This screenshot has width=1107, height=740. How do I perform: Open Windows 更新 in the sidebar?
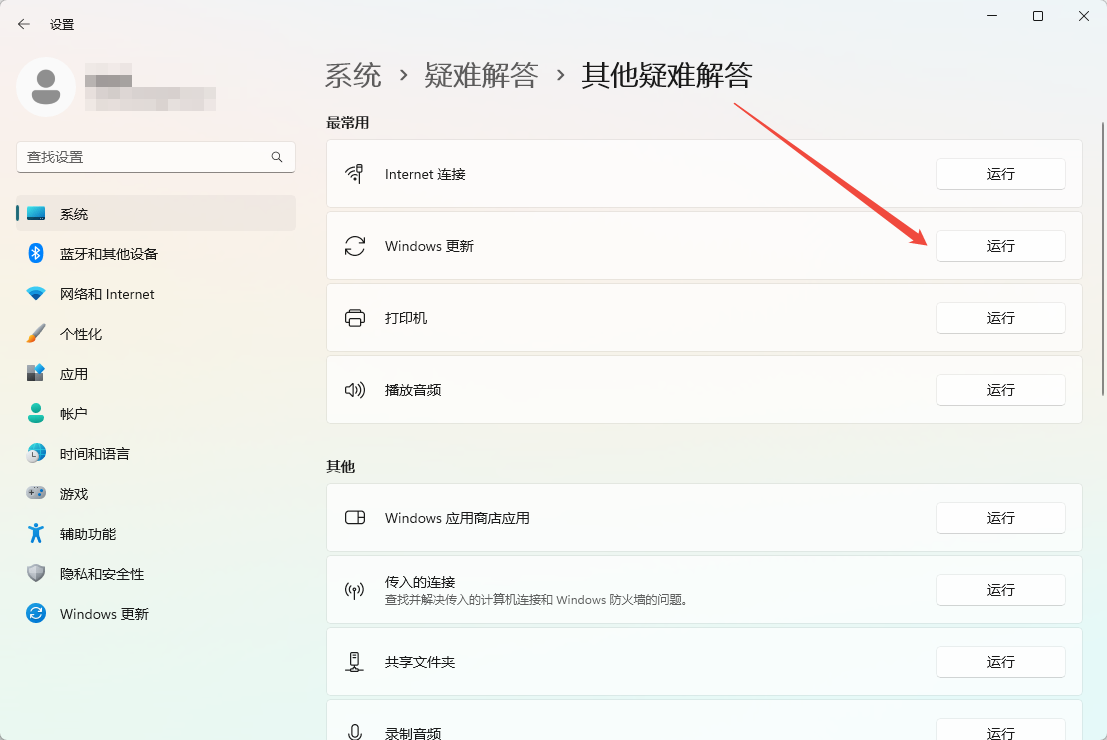(x=156, y=614)
